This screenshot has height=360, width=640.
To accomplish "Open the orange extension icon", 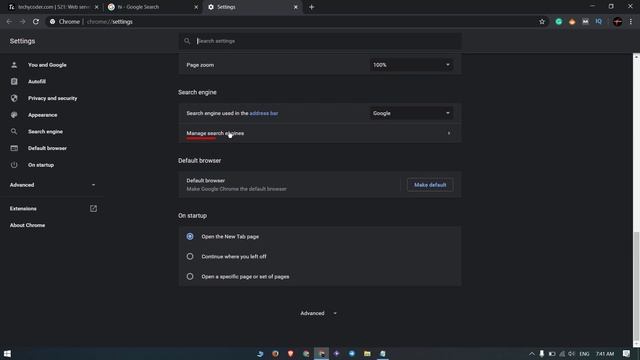I will (572, 22).
